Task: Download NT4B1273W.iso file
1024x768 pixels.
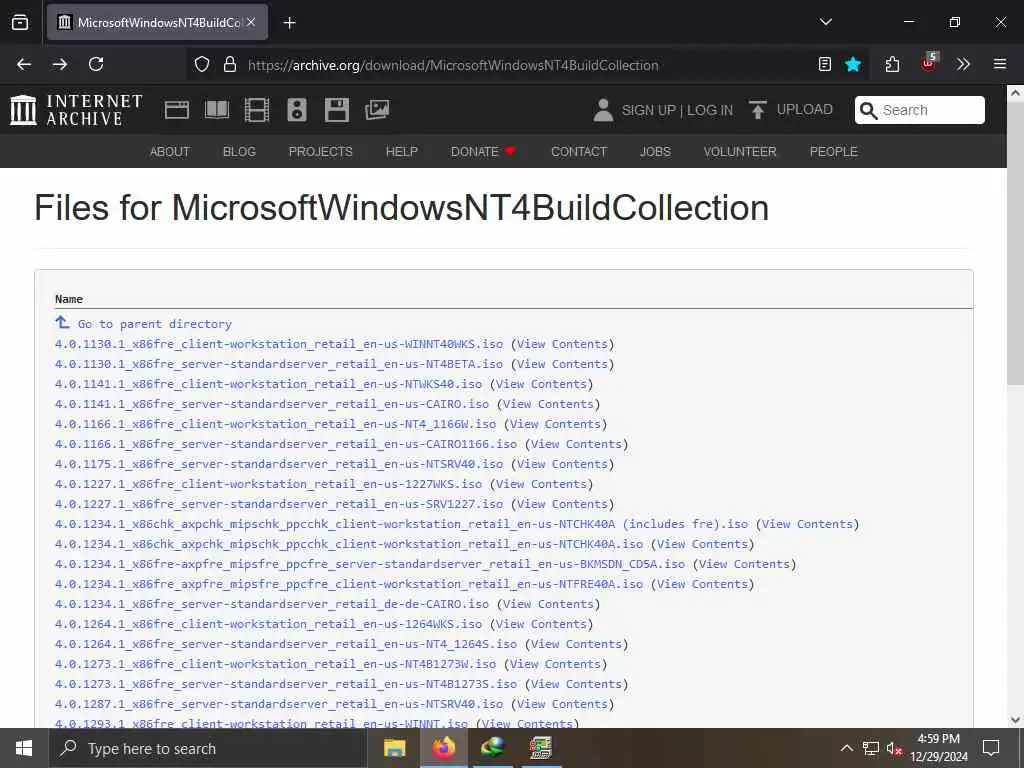Action: [276, 664]
